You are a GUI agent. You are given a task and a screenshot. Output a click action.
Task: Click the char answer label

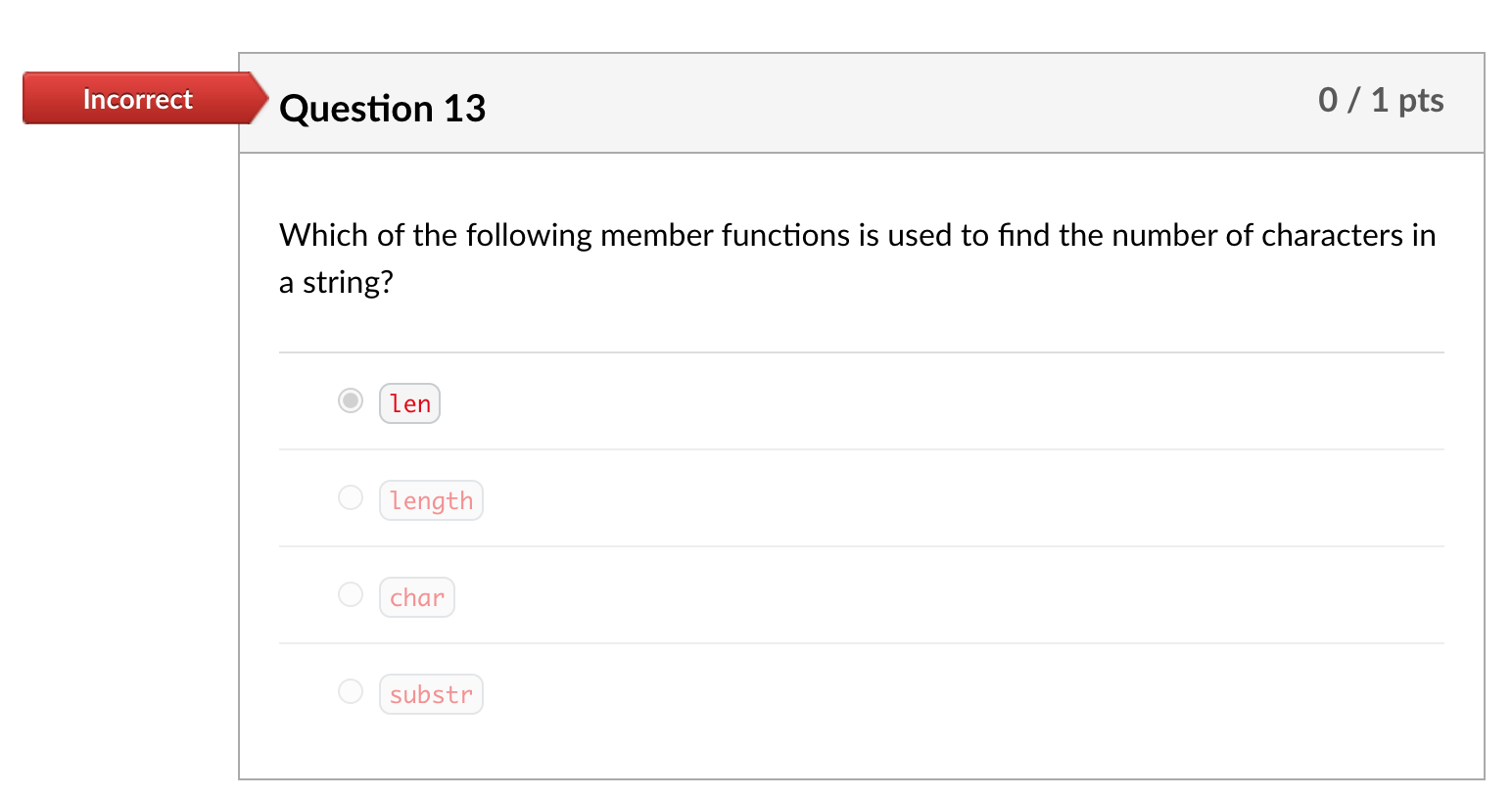(417, 596)
